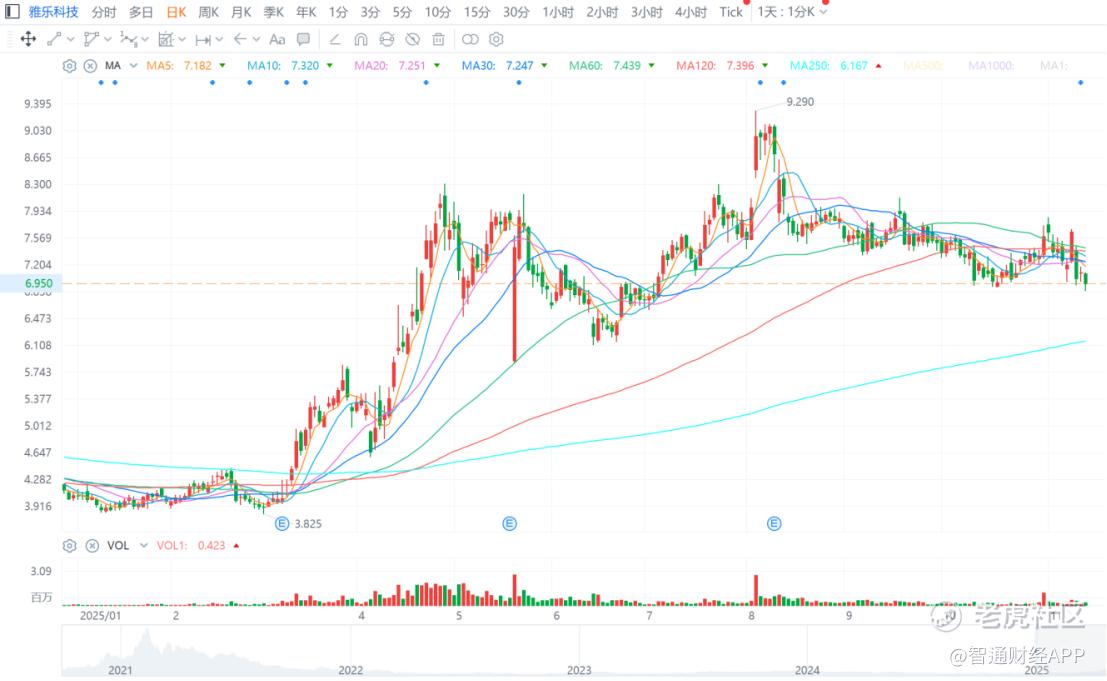This screenshot has width=1107, height=681.
Task: Expand the measurement grid tool dropdown arrow
Action: [x=182, y=40]
